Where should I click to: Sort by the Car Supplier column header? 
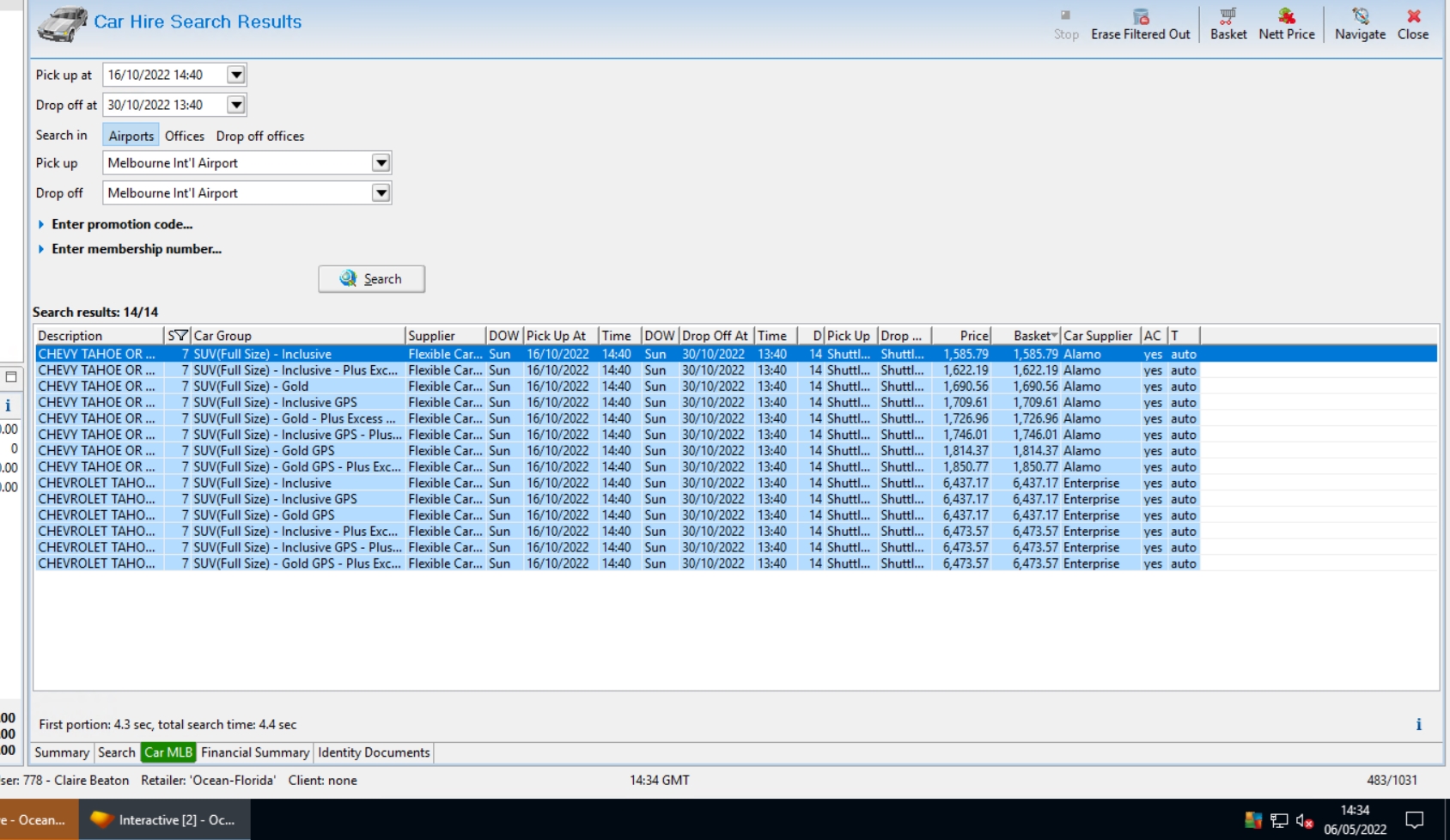(1100, 336)
